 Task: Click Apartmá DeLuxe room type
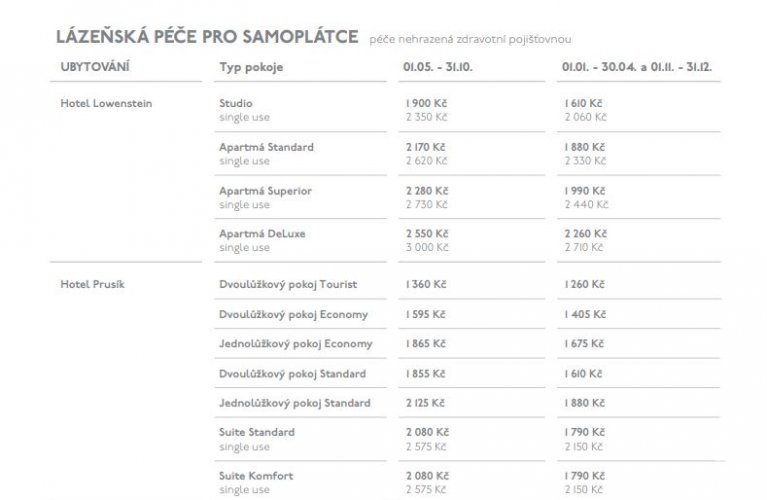click(x=262, y=234)
